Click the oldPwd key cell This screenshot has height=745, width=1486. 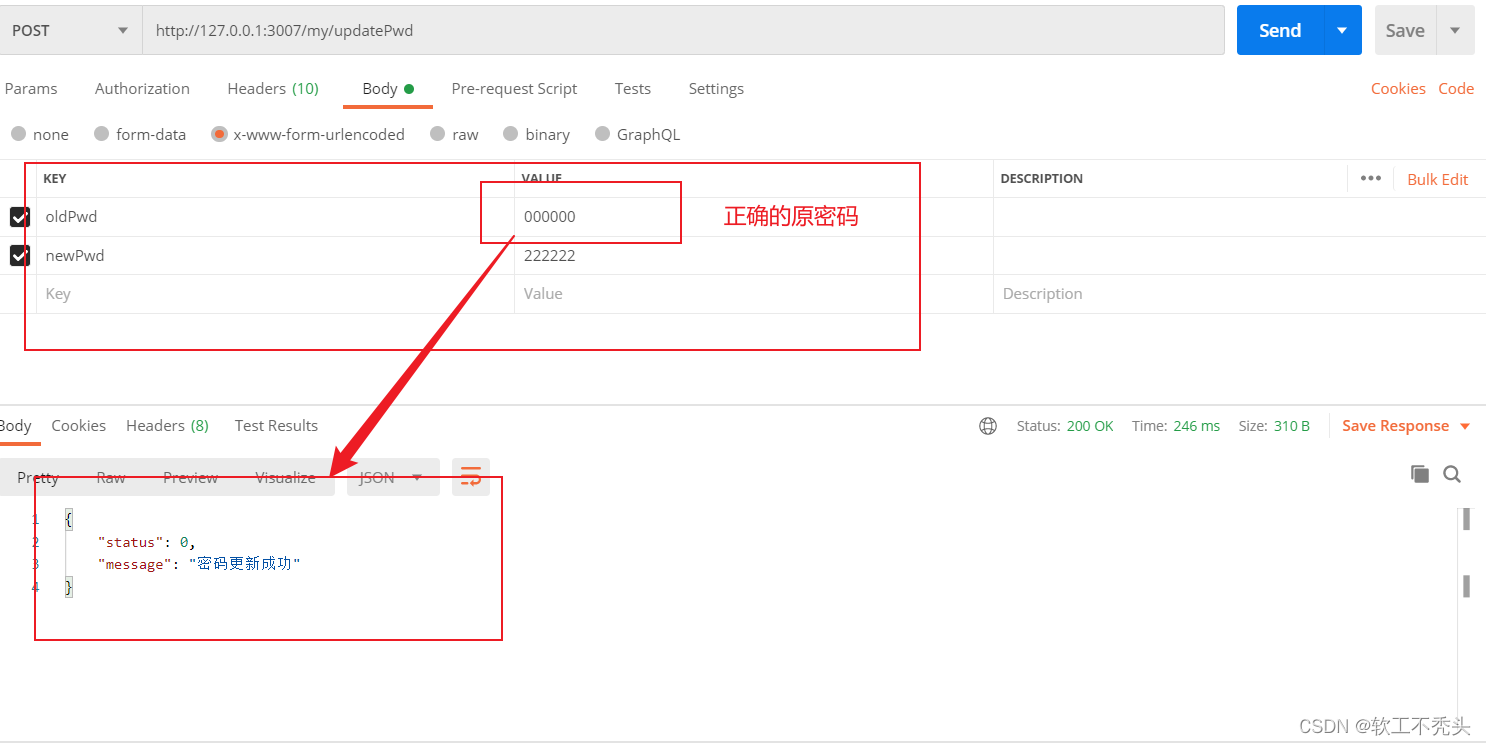pyautogui.click(x=275, y=216)
